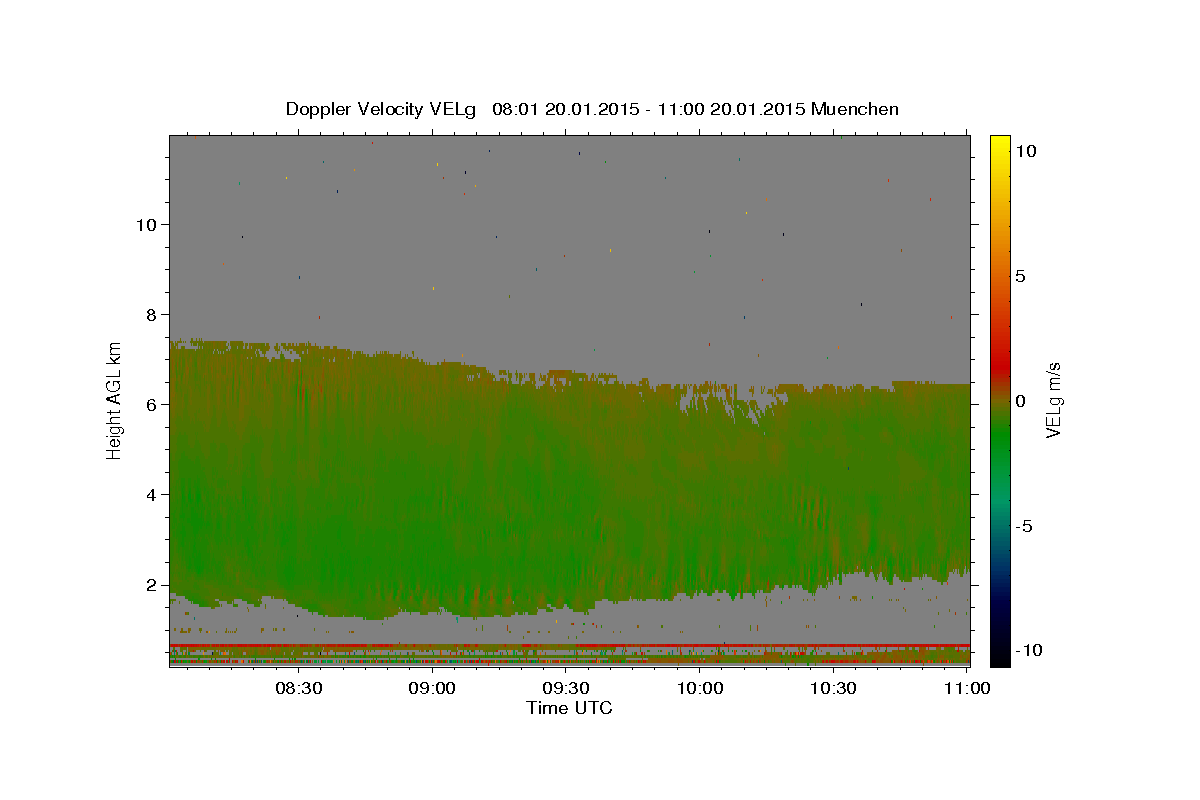Image resolution: width=1200 pixels, height=800 pixels.
Task: Click the colorbar value -5 label
Action: (x=1026, y=526)
